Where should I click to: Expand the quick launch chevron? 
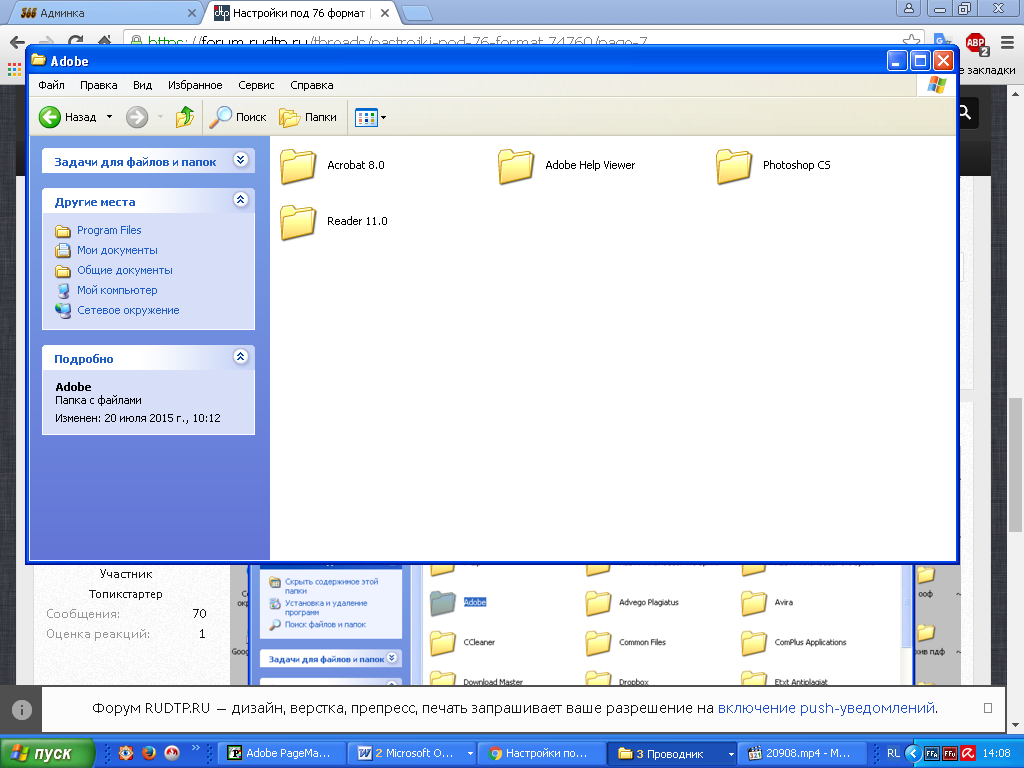pos(195,748)
